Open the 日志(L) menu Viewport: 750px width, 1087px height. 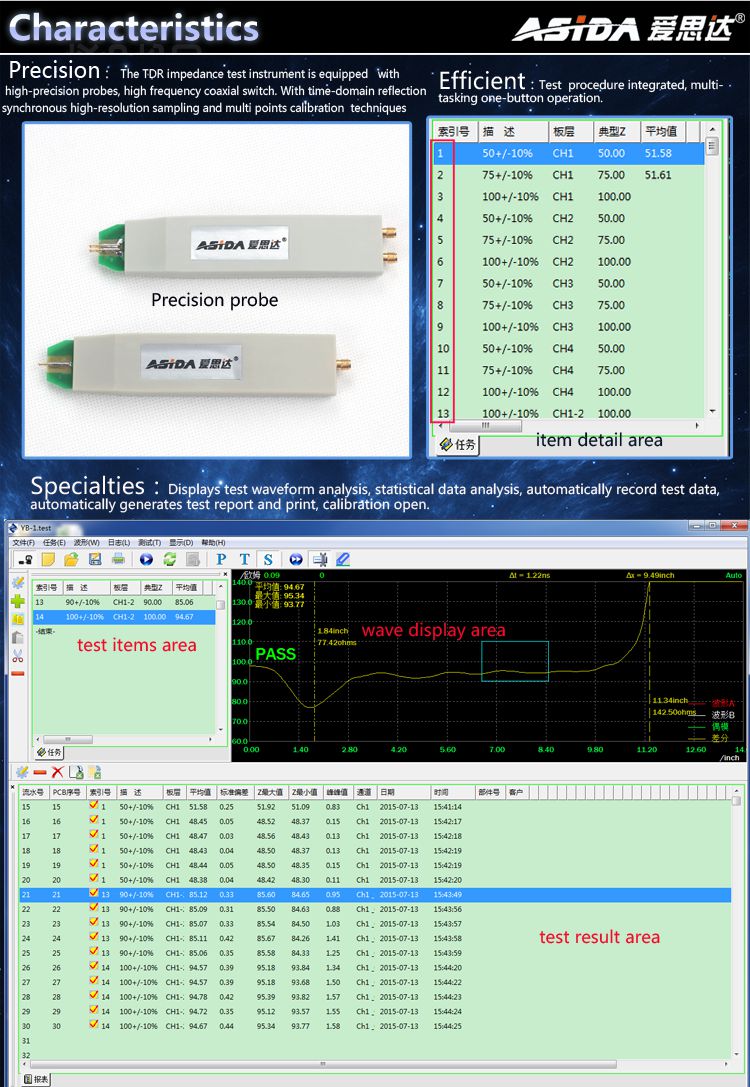coord(119,542)
